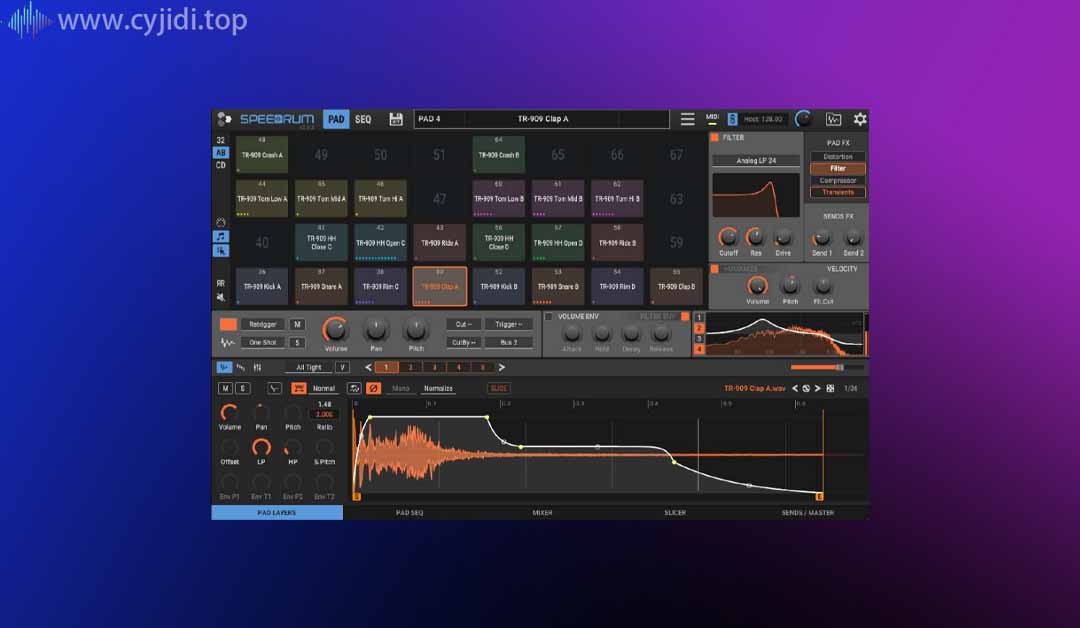Click the circular reset icon by sample name
Viewport: 1080px width, 628px height.
[x=806, y=388]
